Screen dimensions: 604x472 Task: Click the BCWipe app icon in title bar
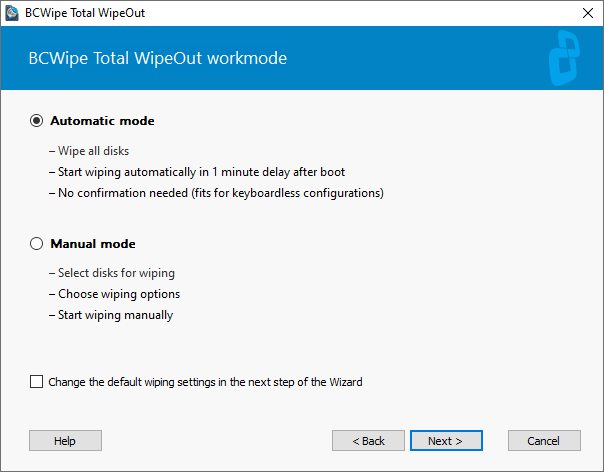(12, 13)
